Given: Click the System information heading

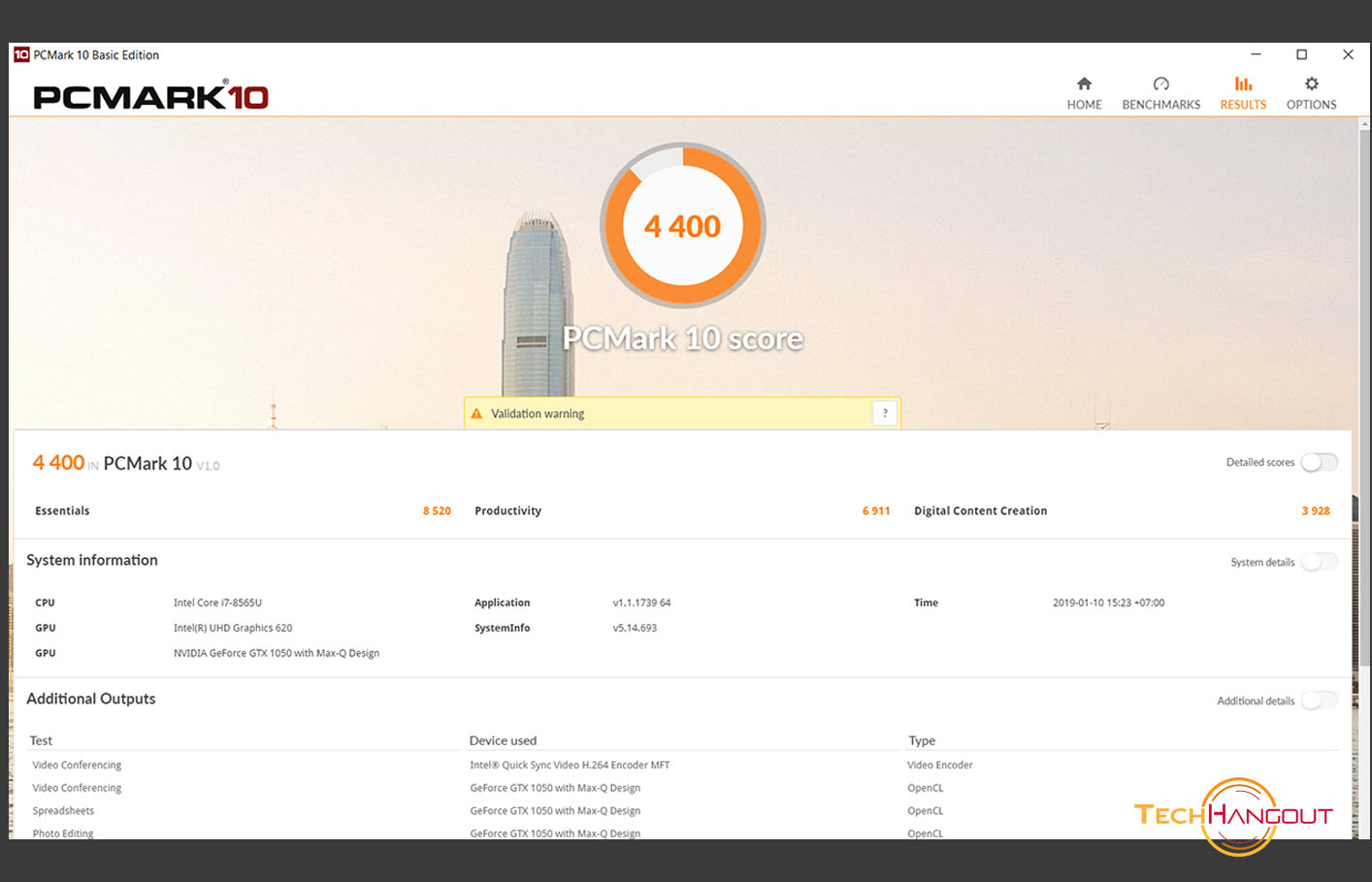Looking at the screenshot, I should [92, 560].
